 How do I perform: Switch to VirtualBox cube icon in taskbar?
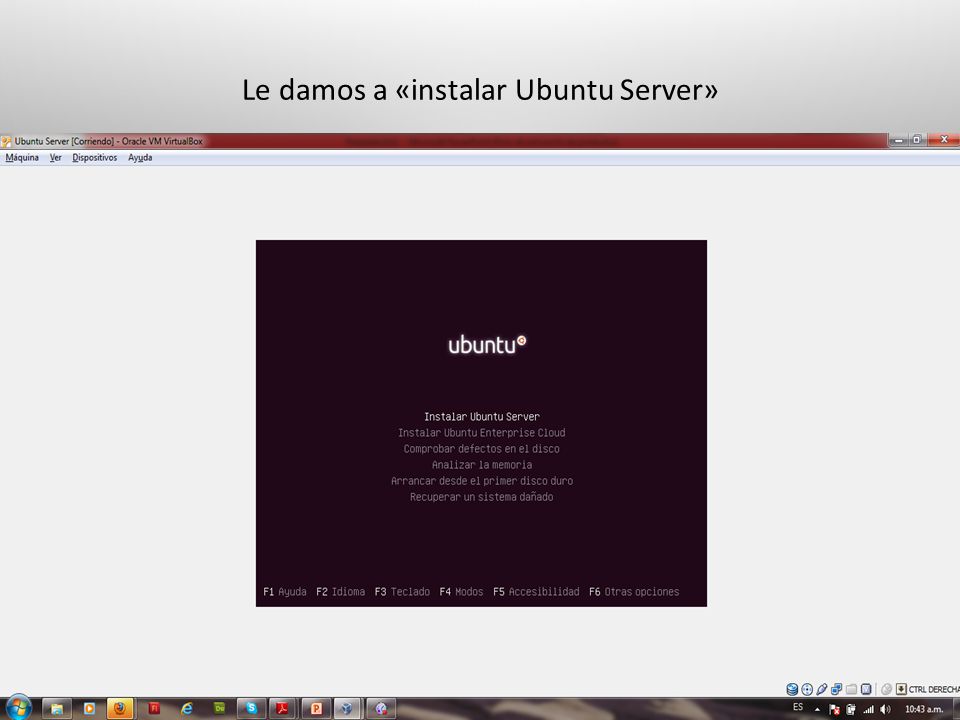tap(347, 709)
